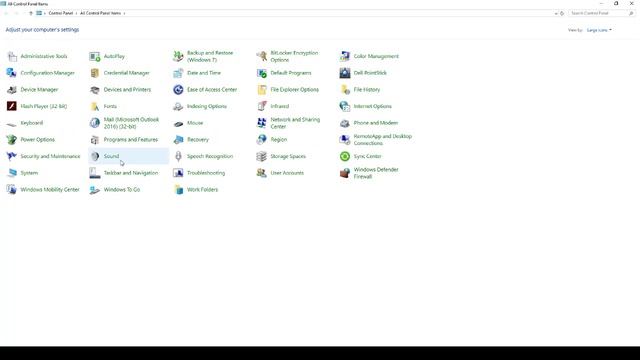This screenshot has height=360, width=640.
Task: Open Mail (Microsoft Outlook 2016) icon
Action: pyautogui.click(x=95, y=123)
